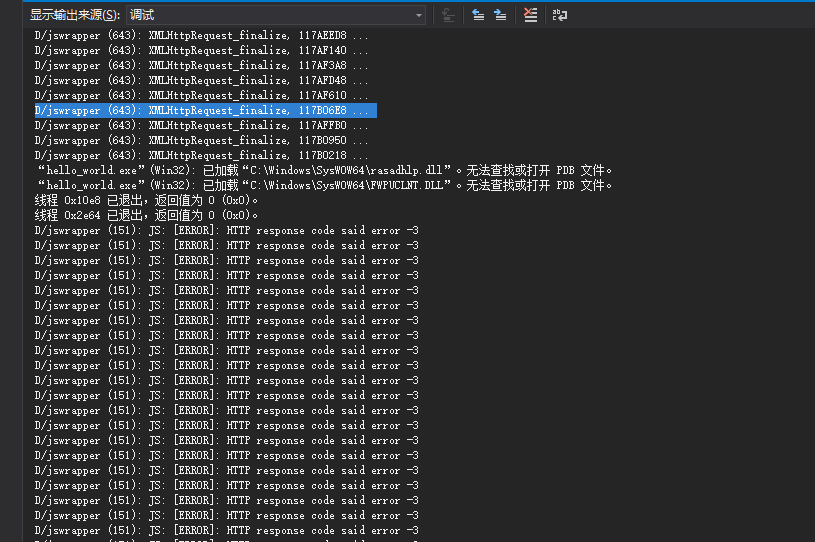Toggle word wrap icon in output toolbar

tap(560, 15)
